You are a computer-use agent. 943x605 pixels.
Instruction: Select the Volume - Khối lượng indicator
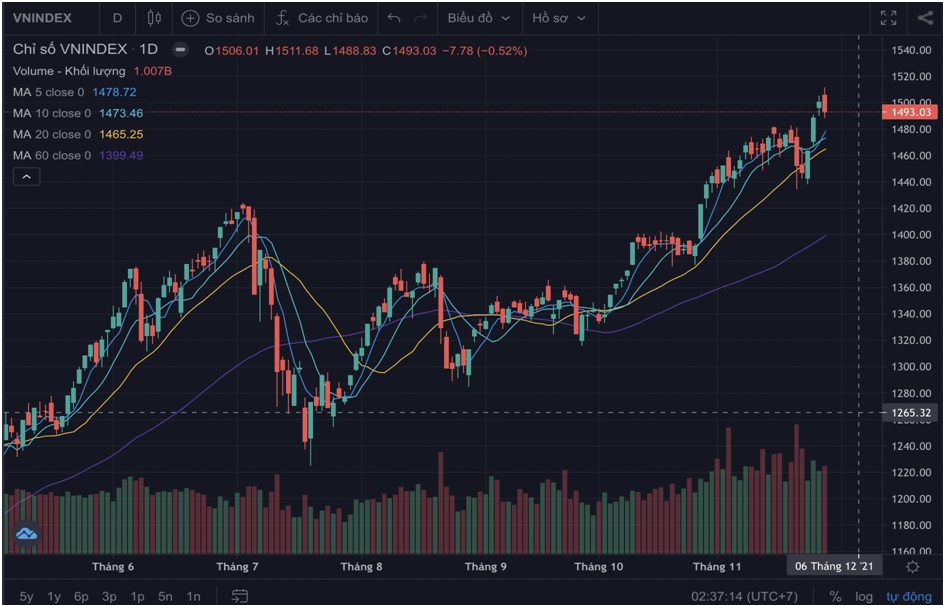click(x=69, y=71)
